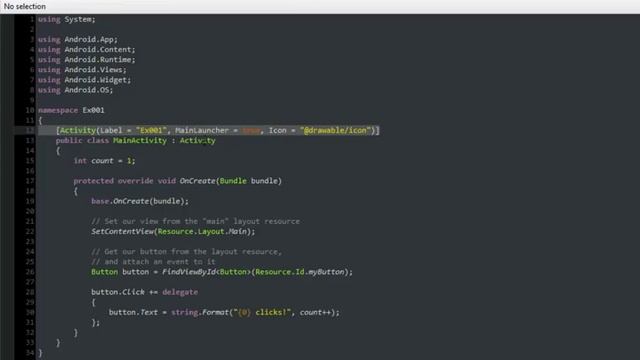Click the "int count = 1;" field line

(x=104, y=161)
